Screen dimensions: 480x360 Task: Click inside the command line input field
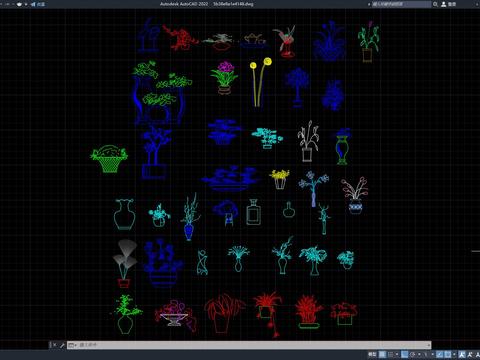point(253,345)
